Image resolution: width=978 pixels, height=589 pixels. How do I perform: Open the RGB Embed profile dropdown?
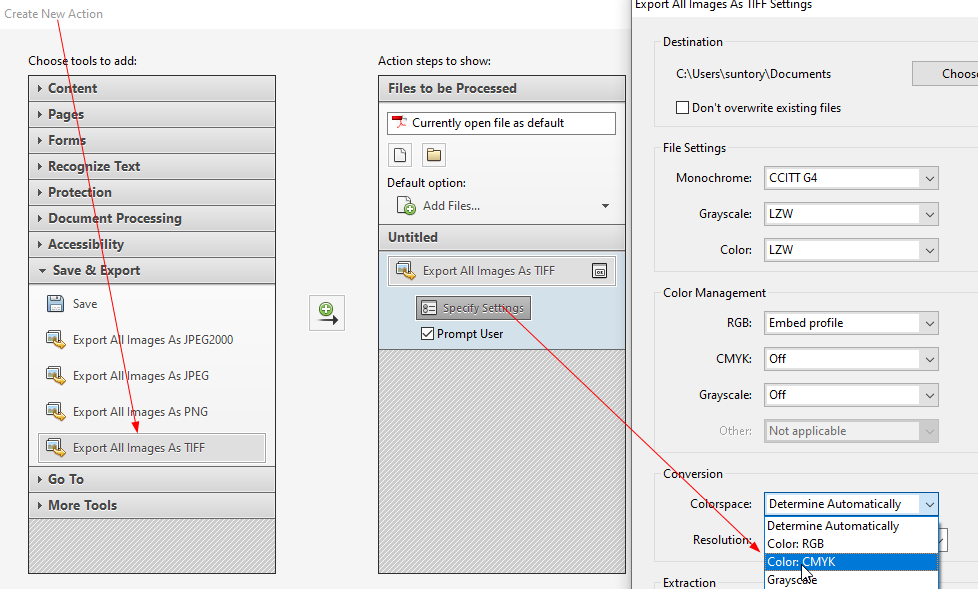851,323
